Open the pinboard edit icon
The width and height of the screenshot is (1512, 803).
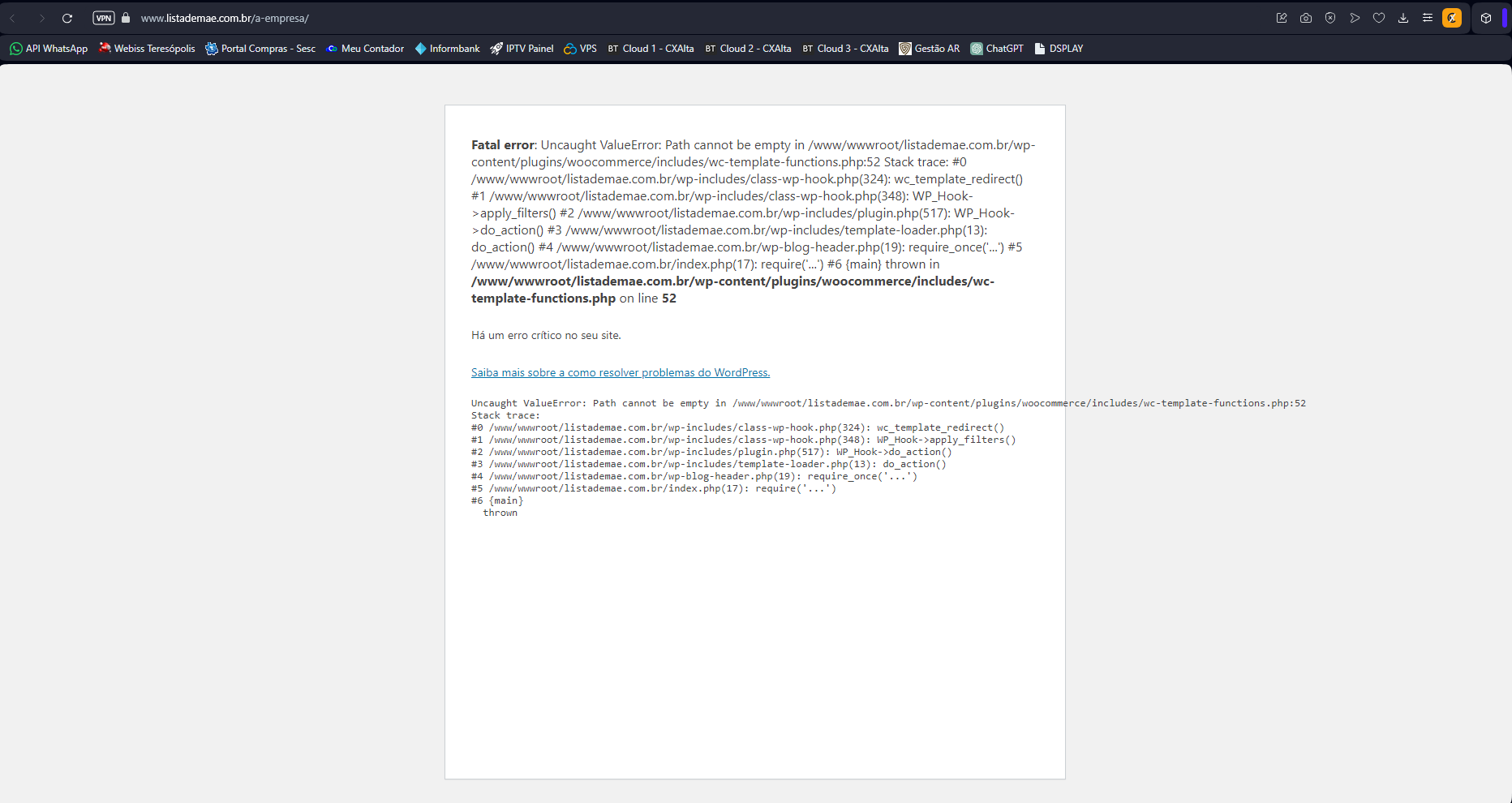pos(1282,18)
